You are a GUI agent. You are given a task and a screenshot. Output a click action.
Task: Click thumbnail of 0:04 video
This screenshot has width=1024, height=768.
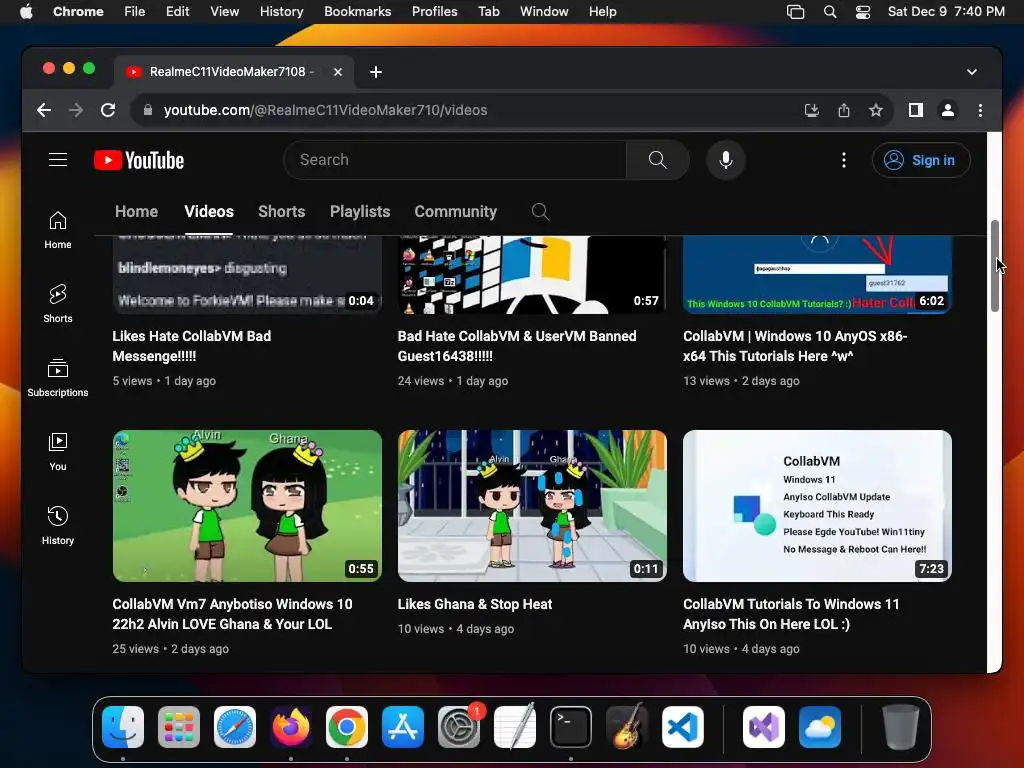(x=247, y=275)
